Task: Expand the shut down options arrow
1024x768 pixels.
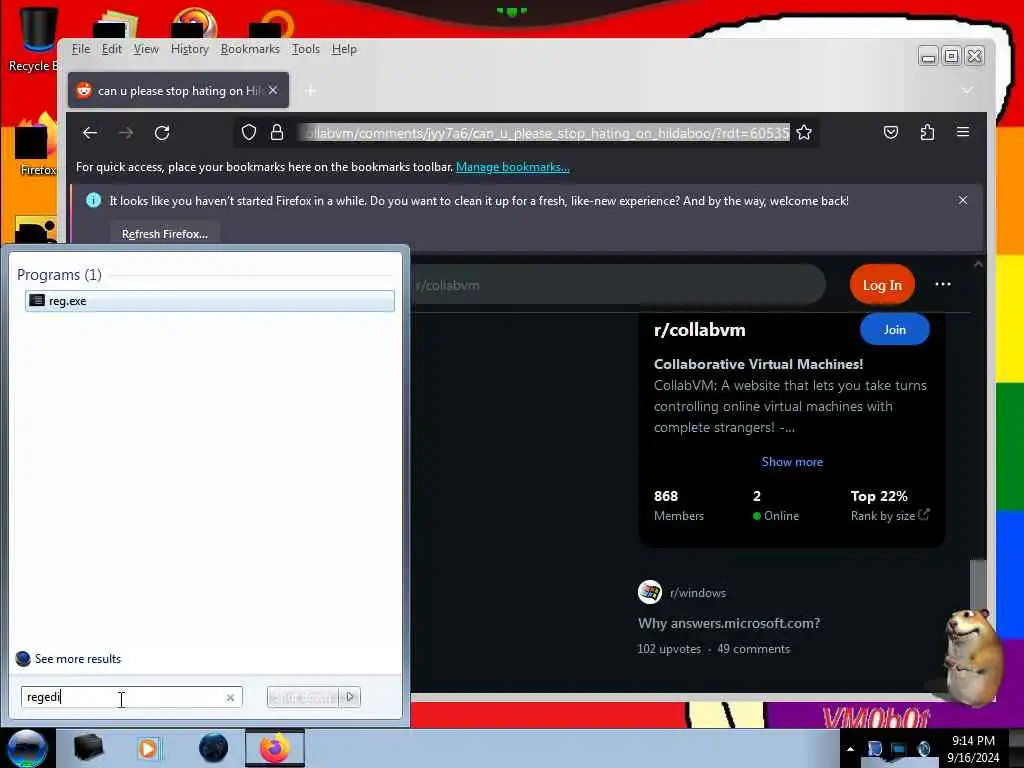Action: tap(350, 697)
